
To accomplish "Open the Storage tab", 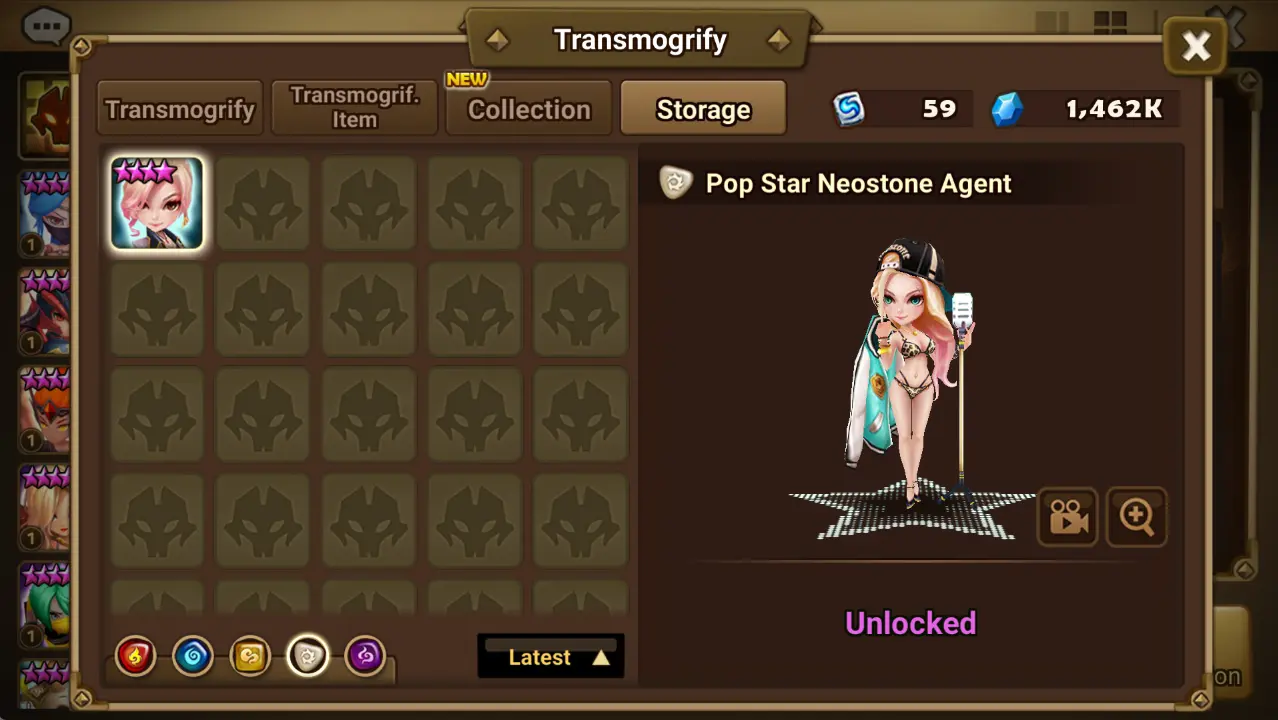I will point(703,108).
